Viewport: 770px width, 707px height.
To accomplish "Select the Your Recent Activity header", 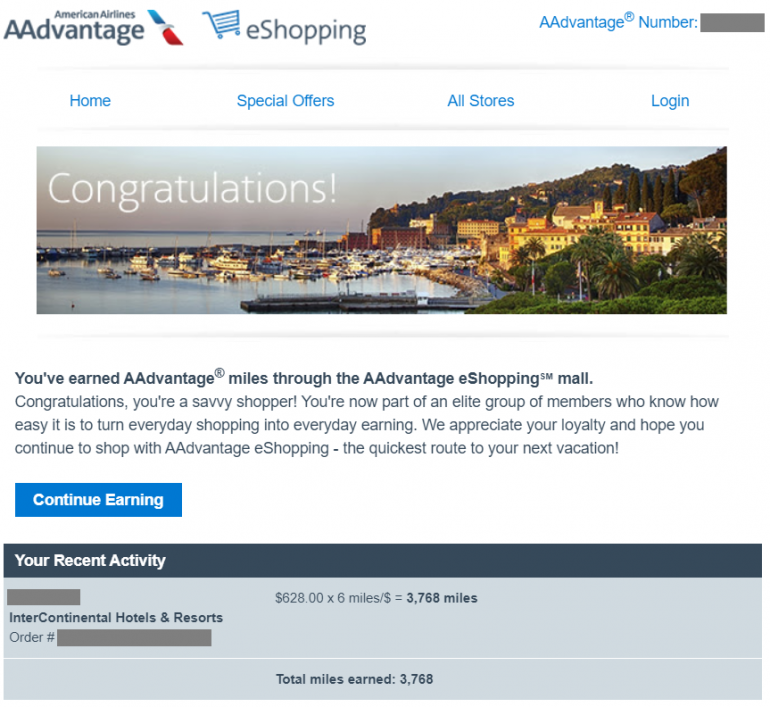I will (383, 560).
